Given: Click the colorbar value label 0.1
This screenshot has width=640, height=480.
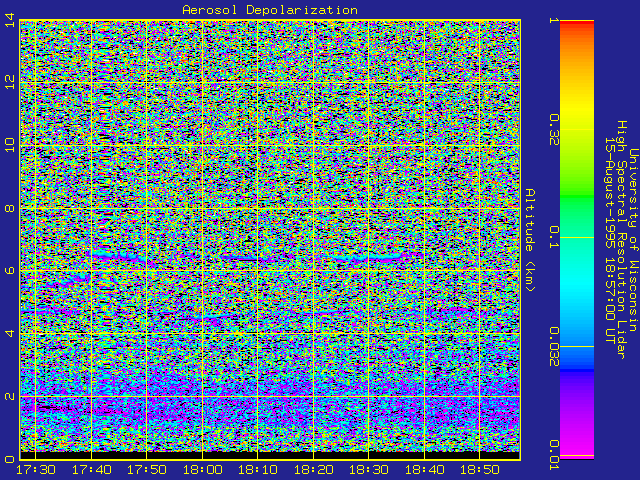Looking at the screenshot, I should [x=554, y=237].
